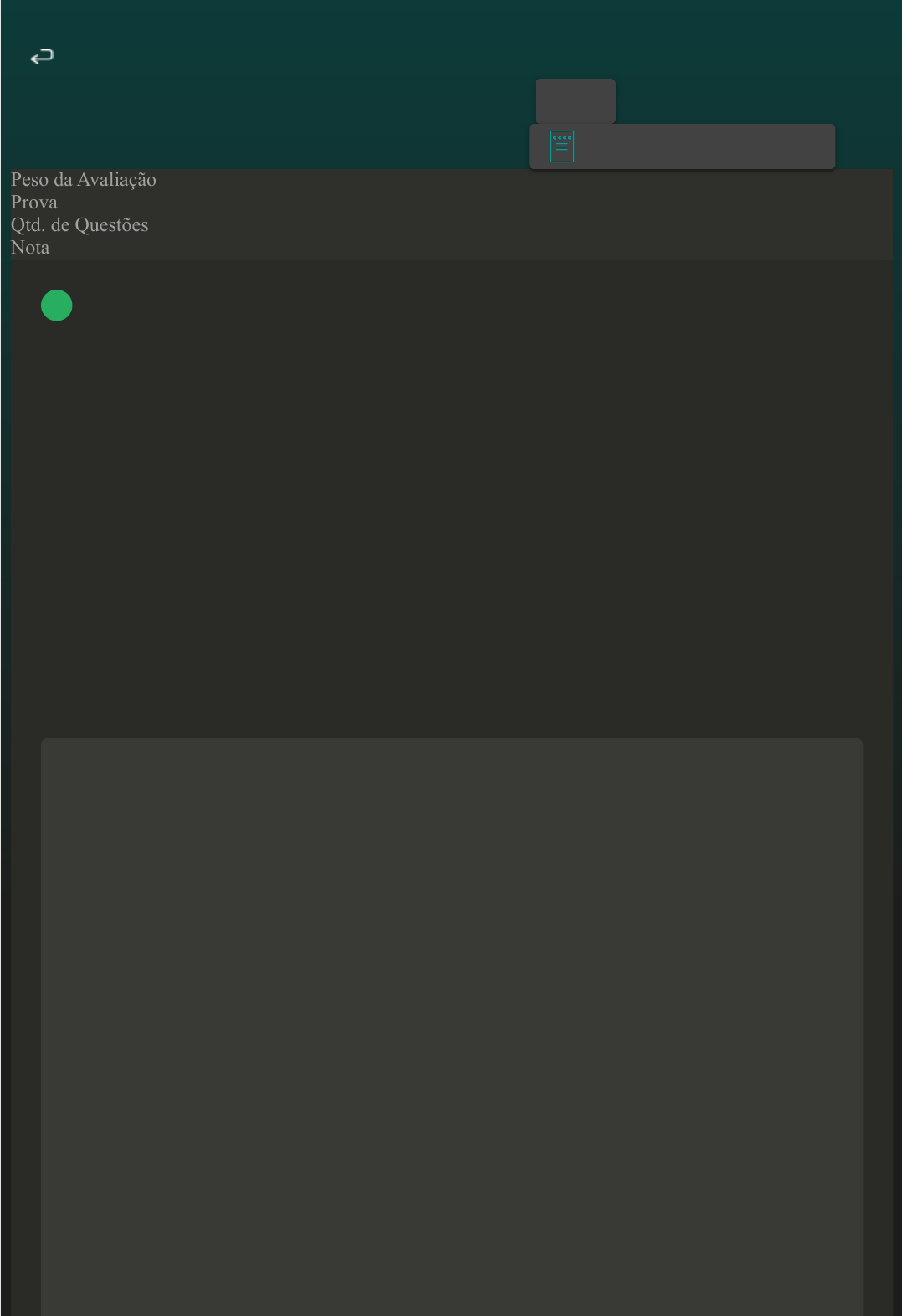The image size is (902, 1316).
Task: Select the Nota label
Action: pos(30,248)
